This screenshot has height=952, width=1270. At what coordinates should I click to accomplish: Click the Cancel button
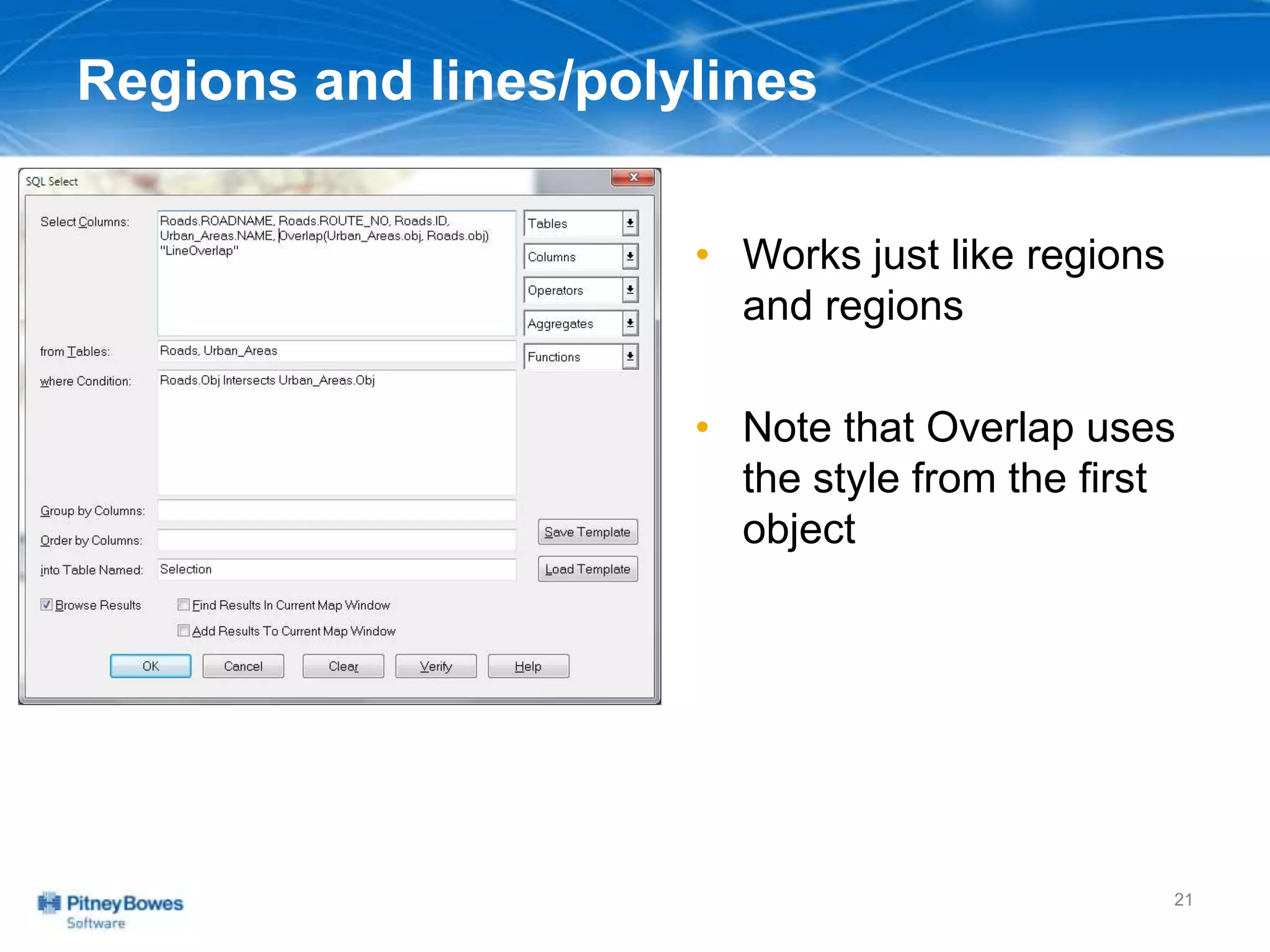pyautogui.click(x=243, y=666)
